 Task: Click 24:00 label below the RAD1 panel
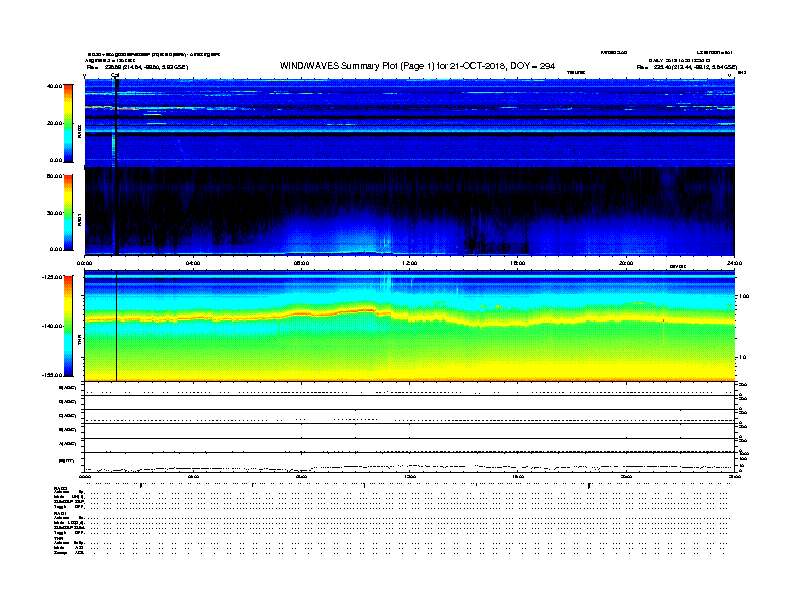[734, 263]
